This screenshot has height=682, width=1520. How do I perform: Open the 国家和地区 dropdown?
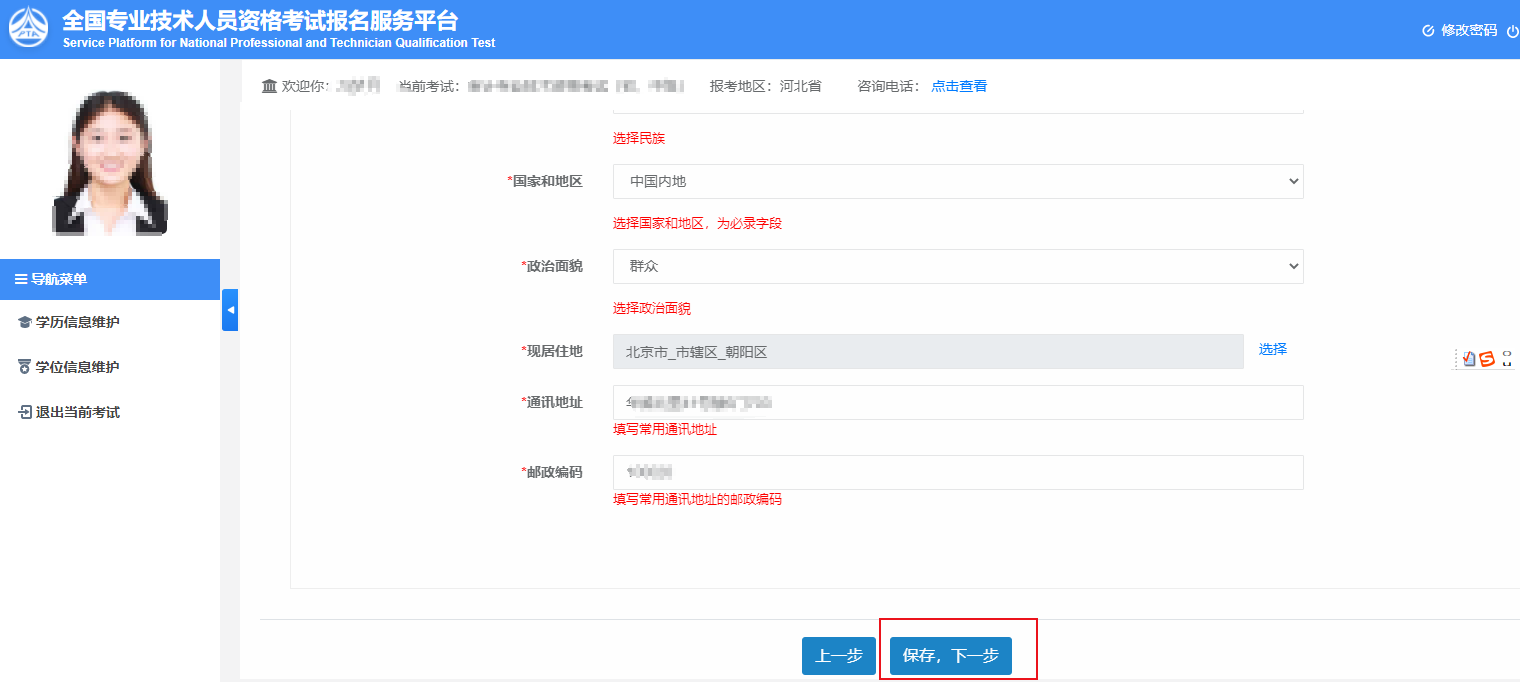click(x=957, y=182)
